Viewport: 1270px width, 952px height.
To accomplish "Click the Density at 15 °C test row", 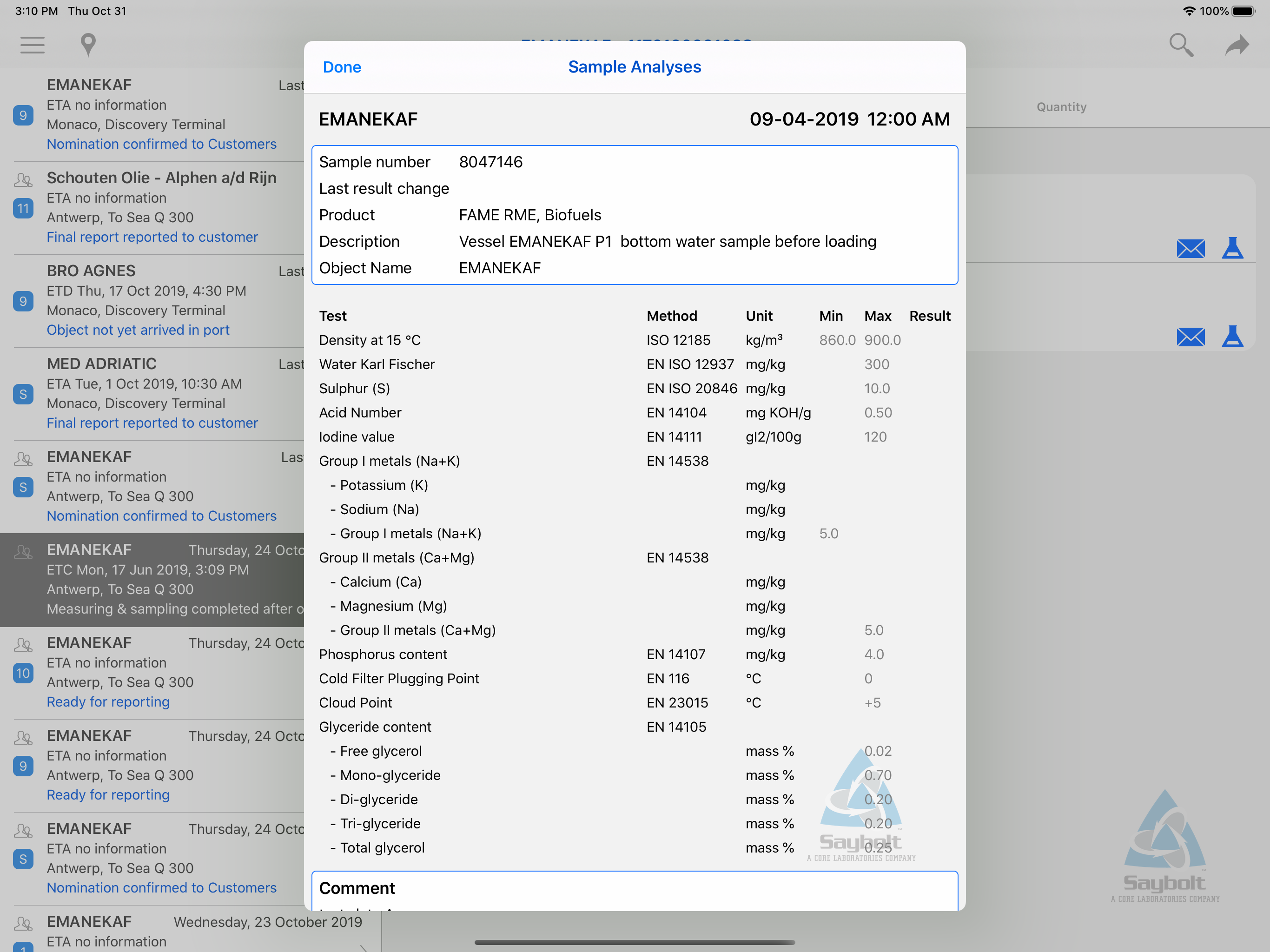I will (635, 340).
